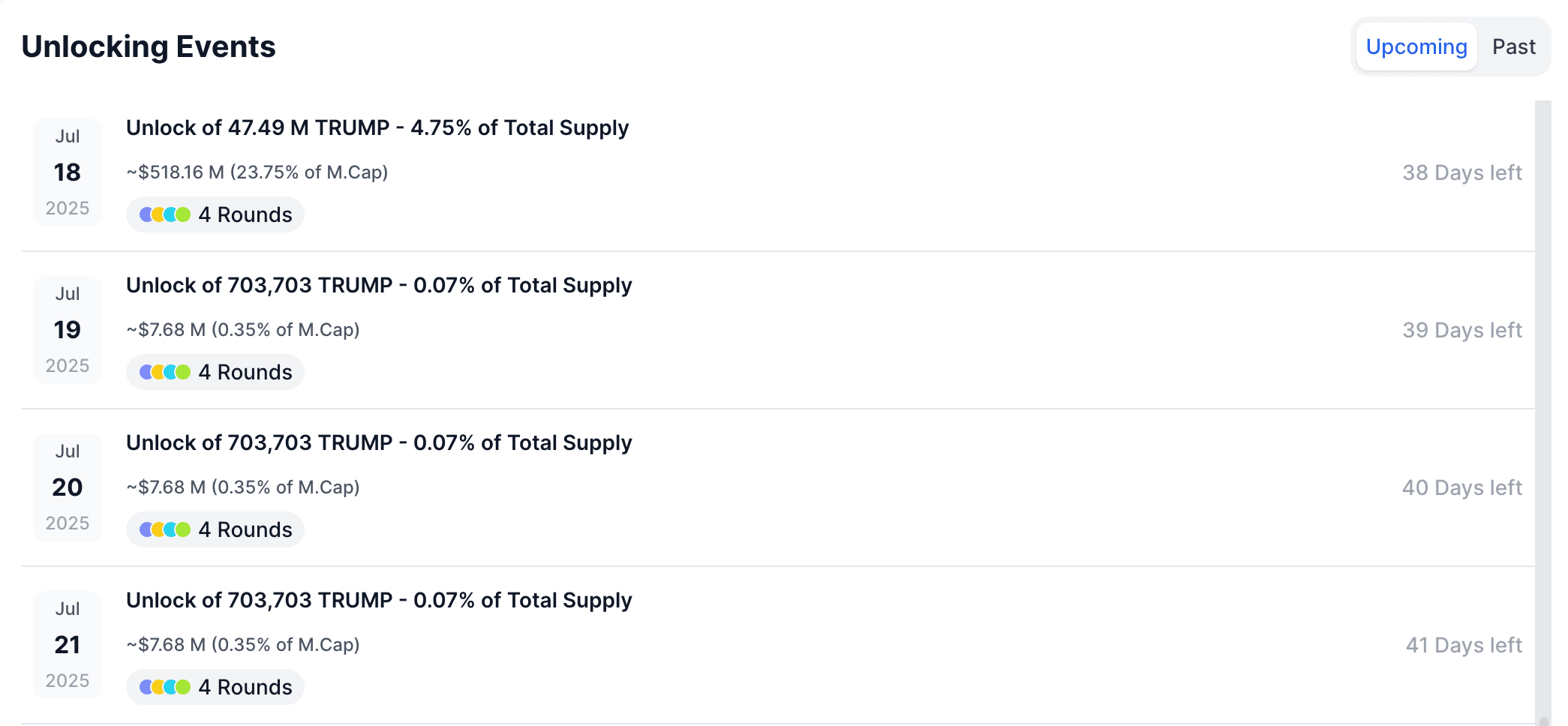Click the Jul 21 2025 date card
The height and width of the screenshot is (726, 1568).
point(68,645)
